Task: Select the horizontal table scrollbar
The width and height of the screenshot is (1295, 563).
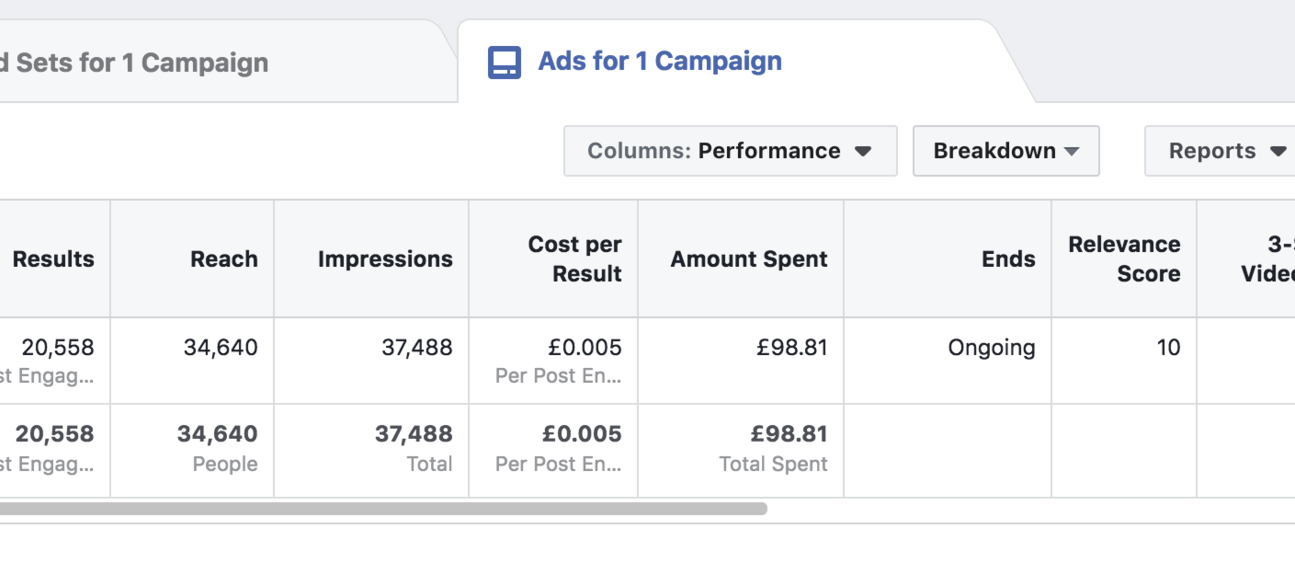Action: (x=383, y=509)
